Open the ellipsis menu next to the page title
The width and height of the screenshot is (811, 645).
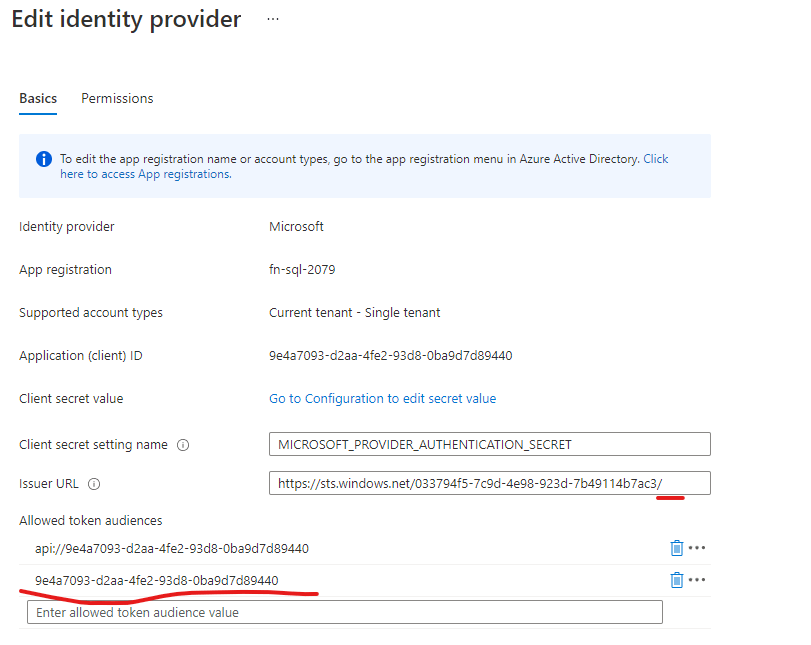pos(273,20)
